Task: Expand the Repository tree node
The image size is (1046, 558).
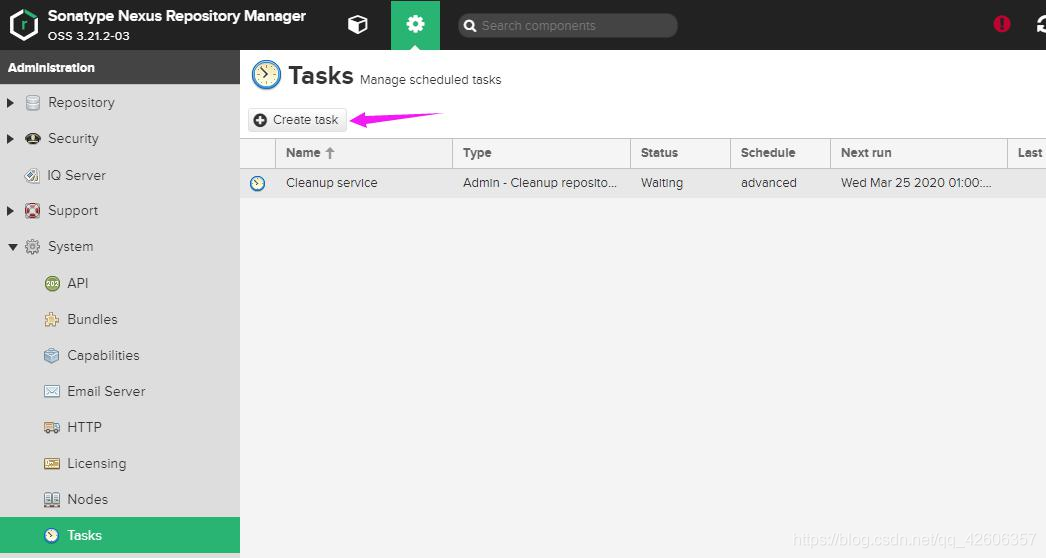Action: (x=10, y=103)
